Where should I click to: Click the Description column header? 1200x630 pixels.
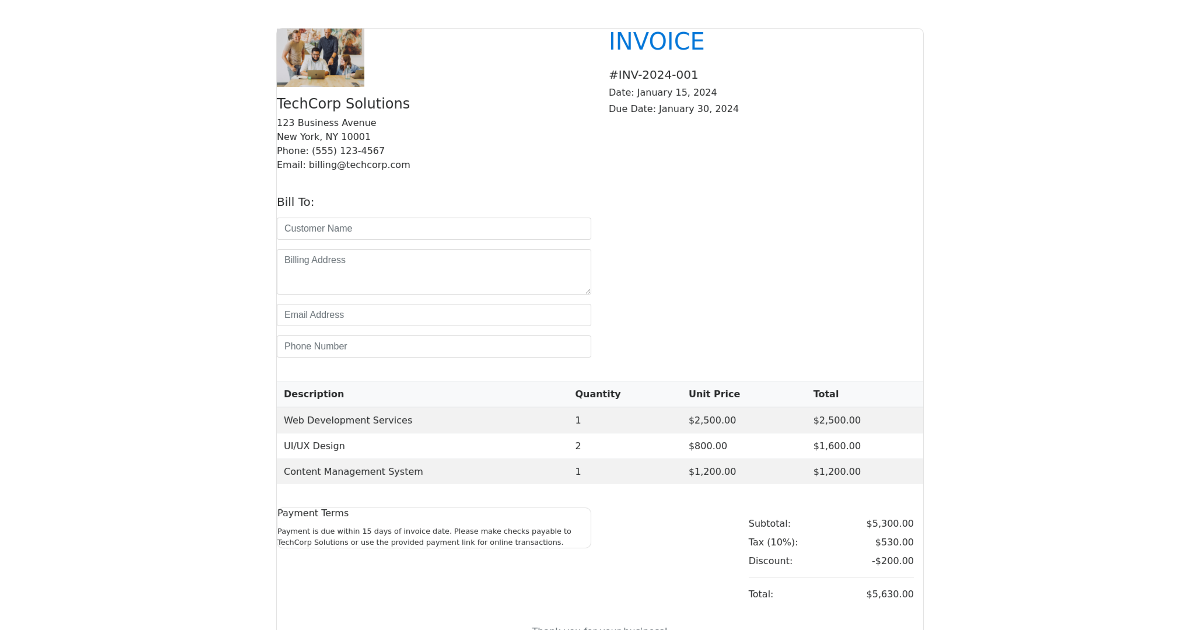click(313, 394)
